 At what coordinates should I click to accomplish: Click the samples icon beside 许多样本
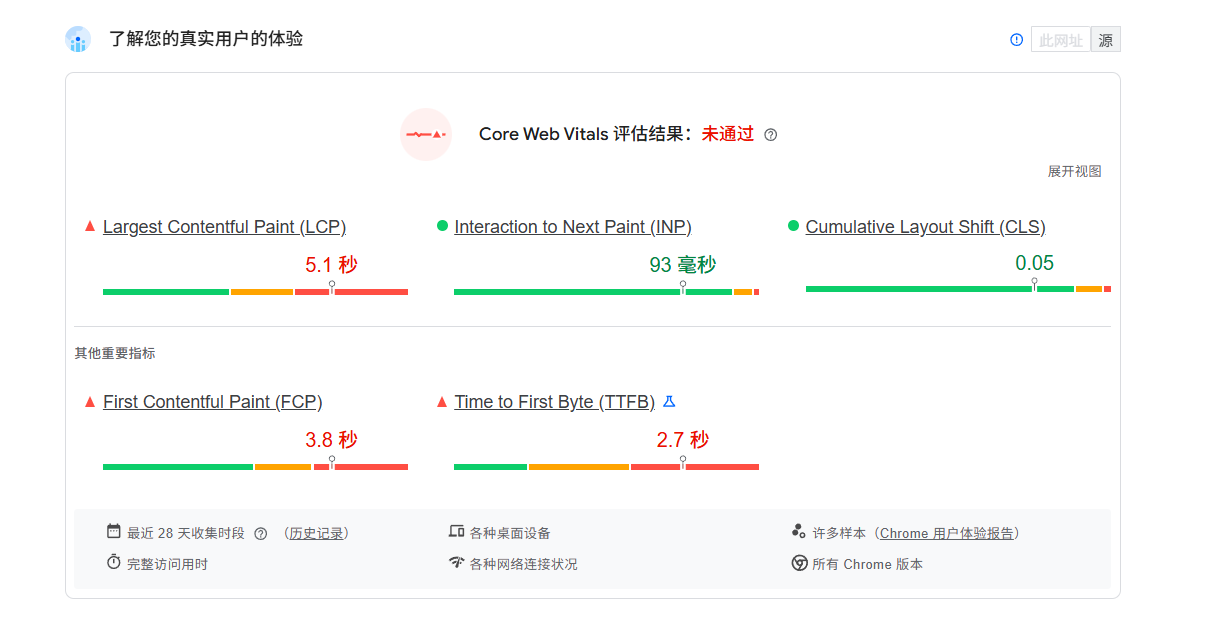[x=800, y=532]
